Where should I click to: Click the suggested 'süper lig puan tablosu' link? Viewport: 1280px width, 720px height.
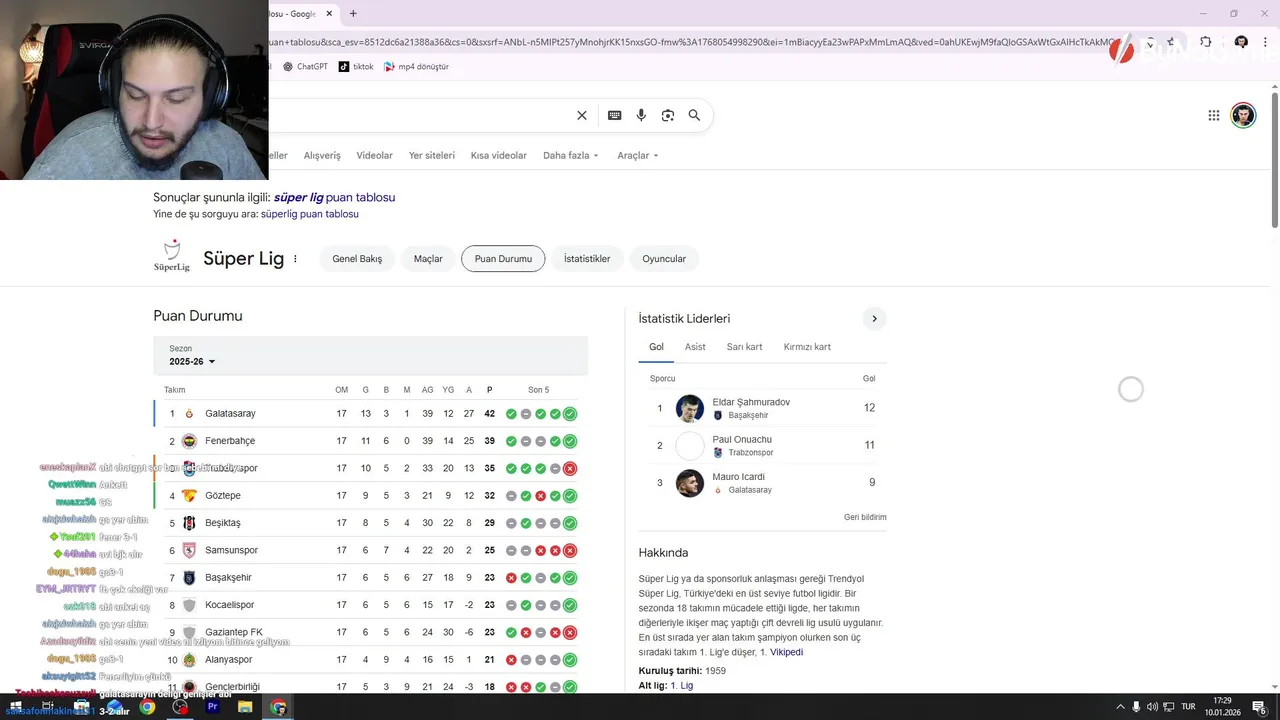(334, 197)
